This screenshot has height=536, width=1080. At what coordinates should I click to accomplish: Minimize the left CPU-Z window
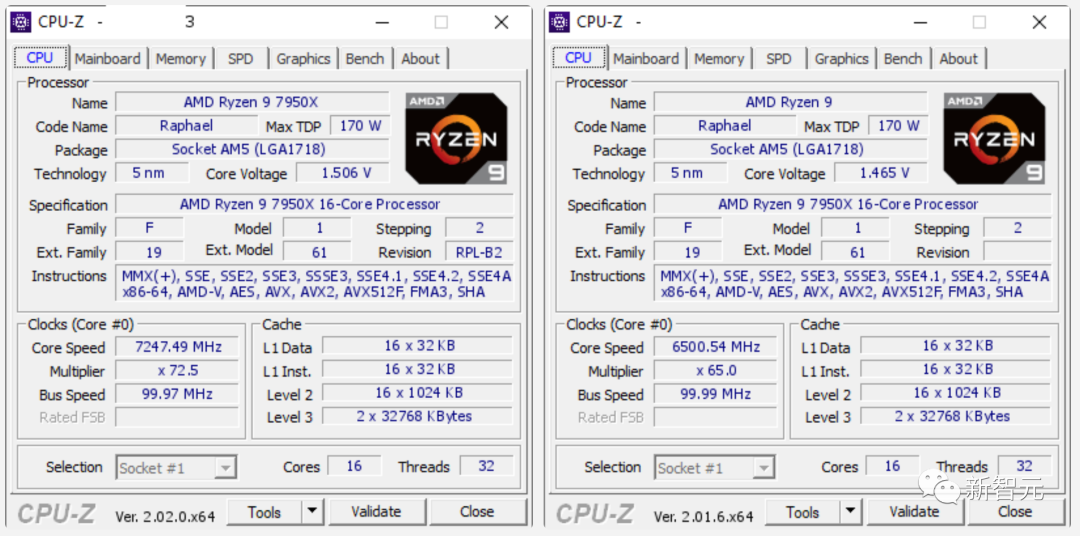click(x=382, y=22)
